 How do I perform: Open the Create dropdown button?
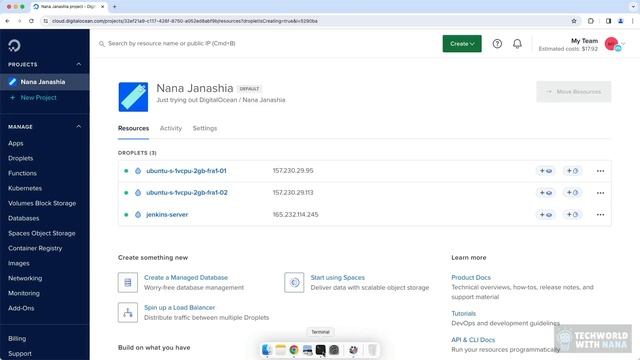pos(462,44)
